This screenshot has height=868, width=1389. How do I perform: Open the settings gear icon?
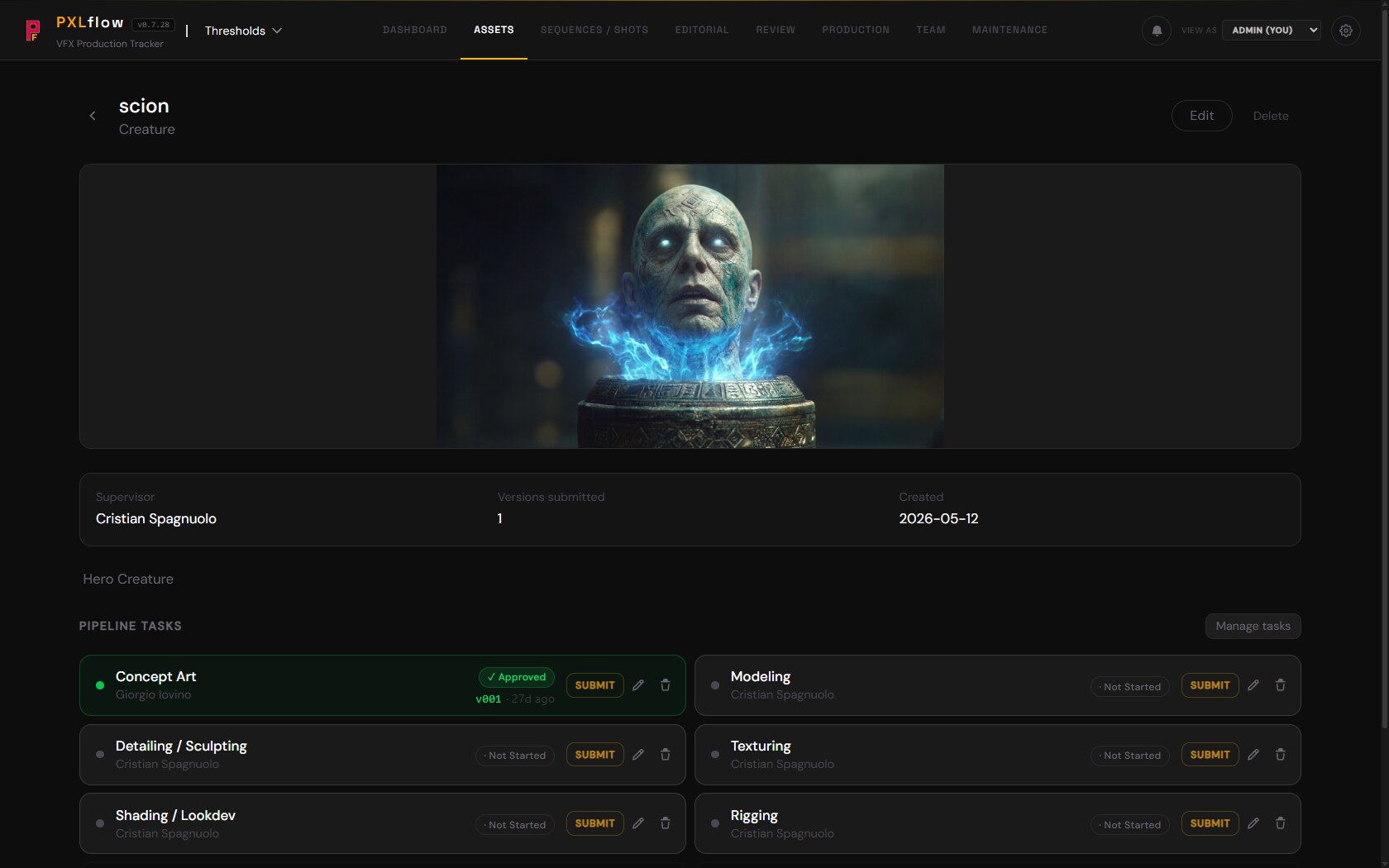pyautogui.click(x=1346, y=31)
